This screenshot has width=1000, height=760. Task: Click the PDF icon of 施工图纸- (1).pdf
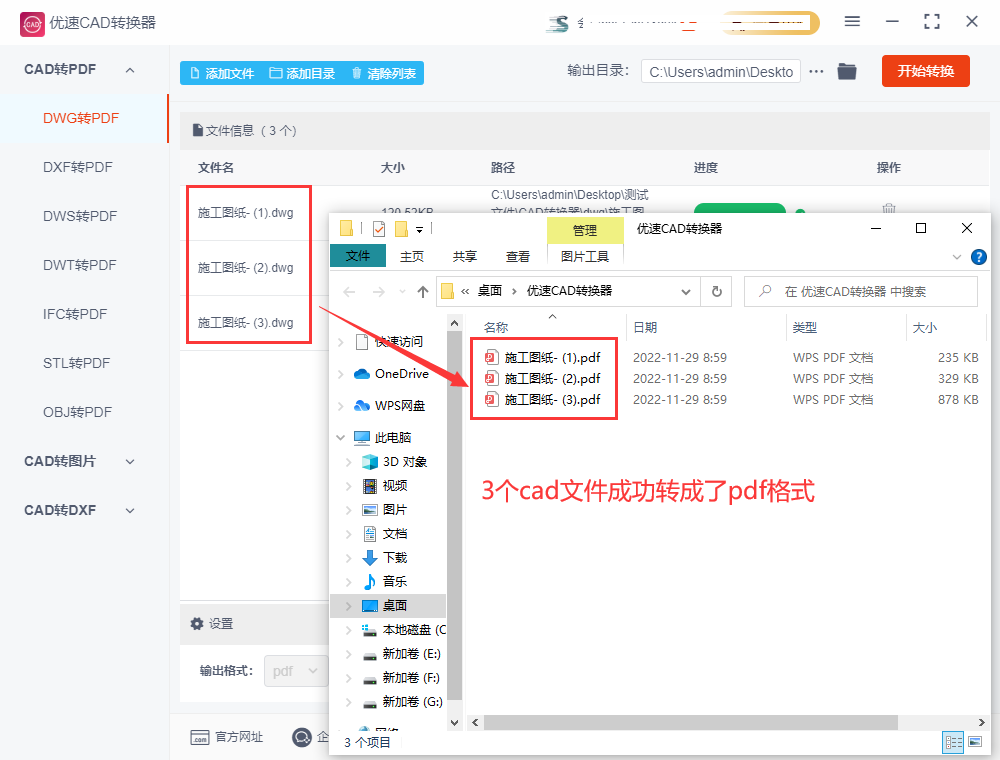coord(490,358)
